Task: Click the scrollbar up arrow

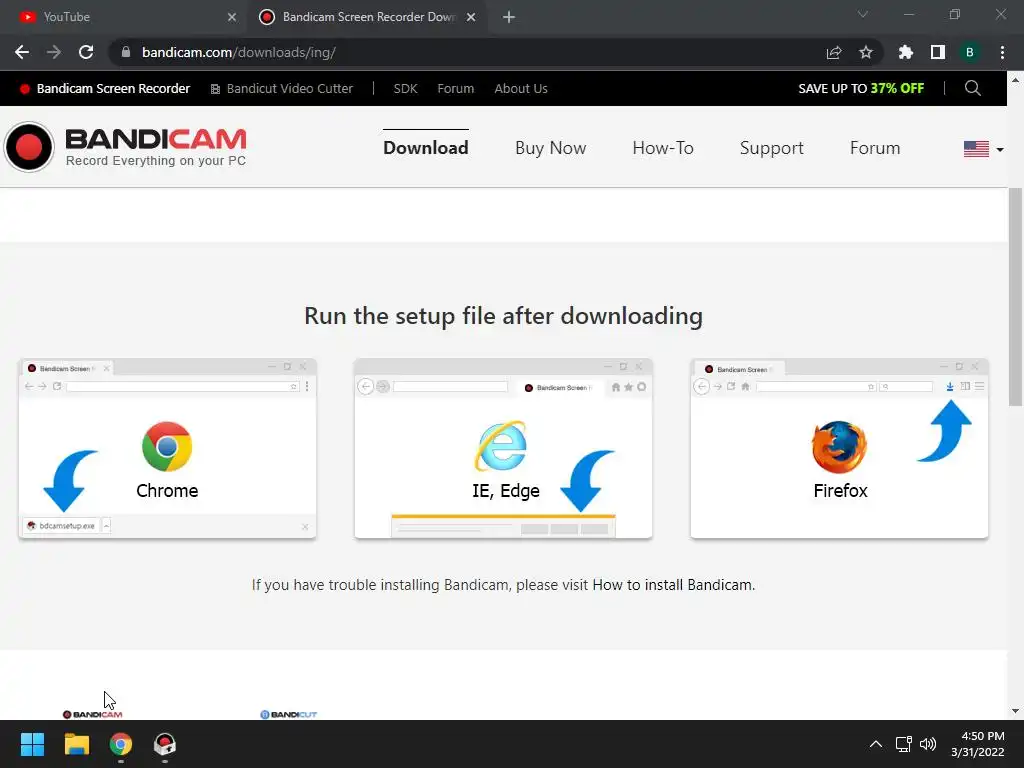Action: coord(1015,80)
